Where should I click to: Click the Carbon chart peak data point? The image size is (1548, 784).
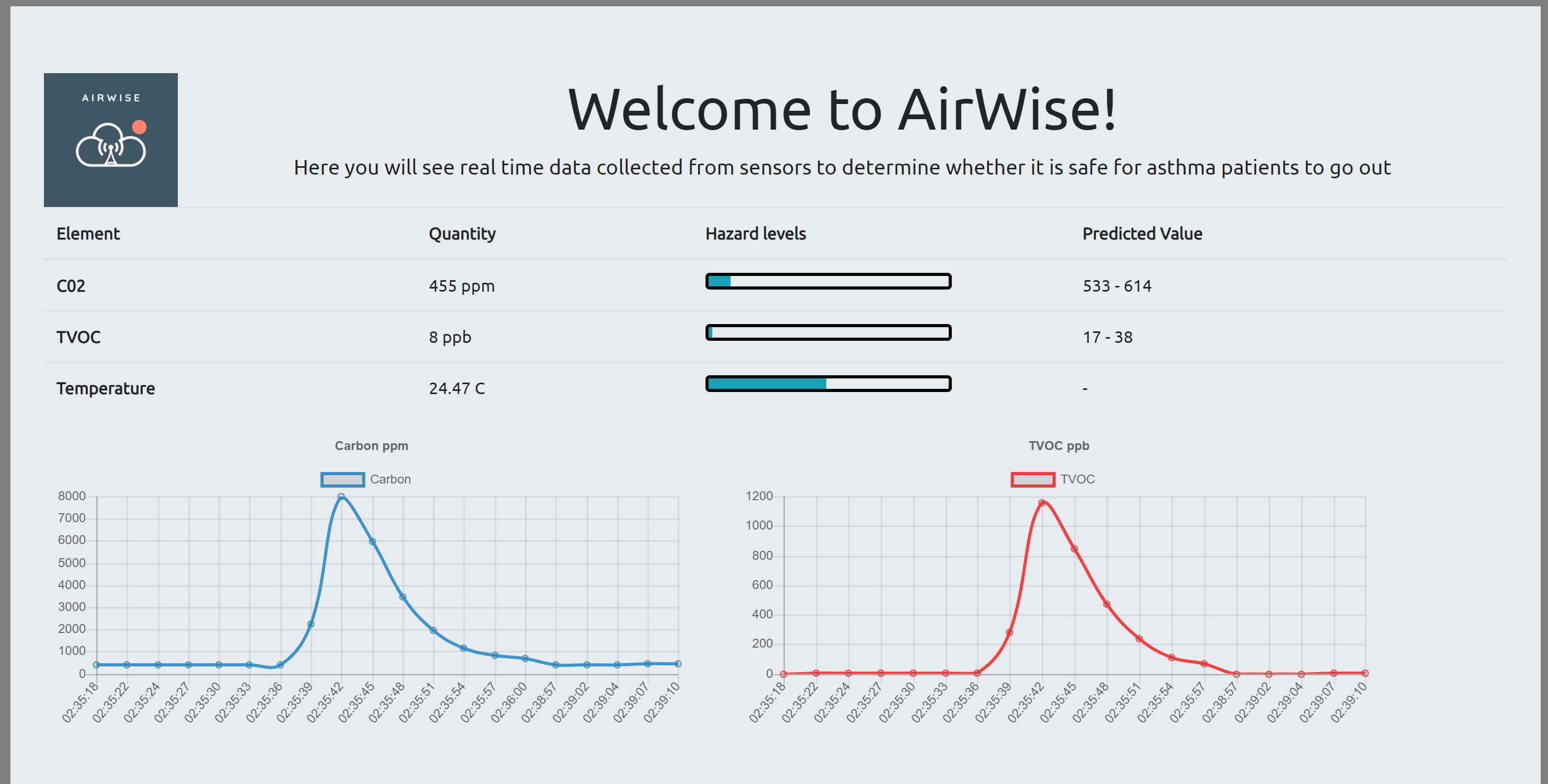point(342,497)
